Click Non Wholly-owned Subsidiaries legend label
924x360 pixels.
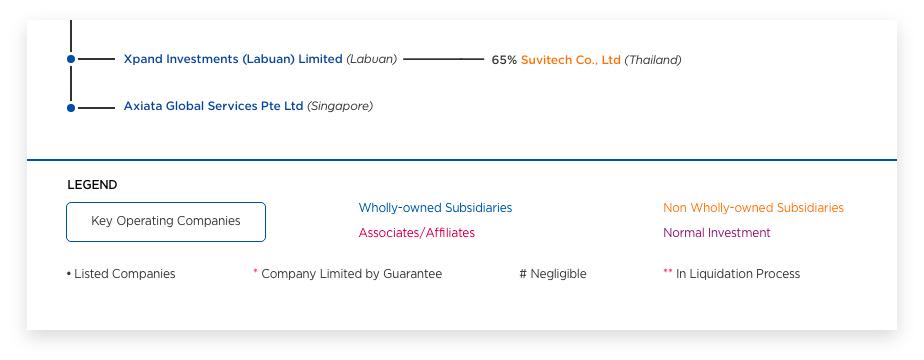click(753, 208)
